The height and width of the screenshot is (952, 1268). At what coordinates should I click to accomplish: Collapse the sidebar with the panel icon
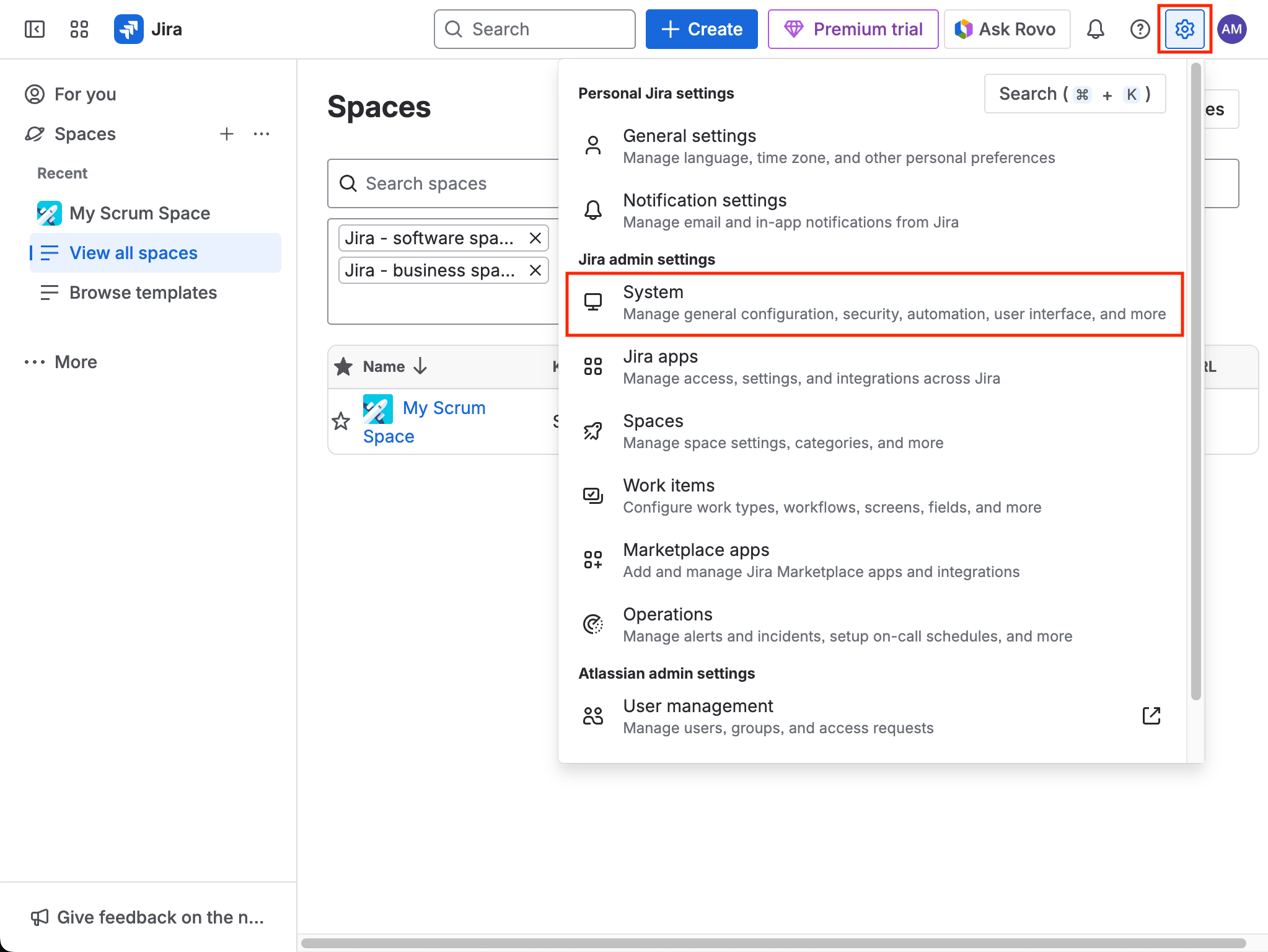[35, 29]
